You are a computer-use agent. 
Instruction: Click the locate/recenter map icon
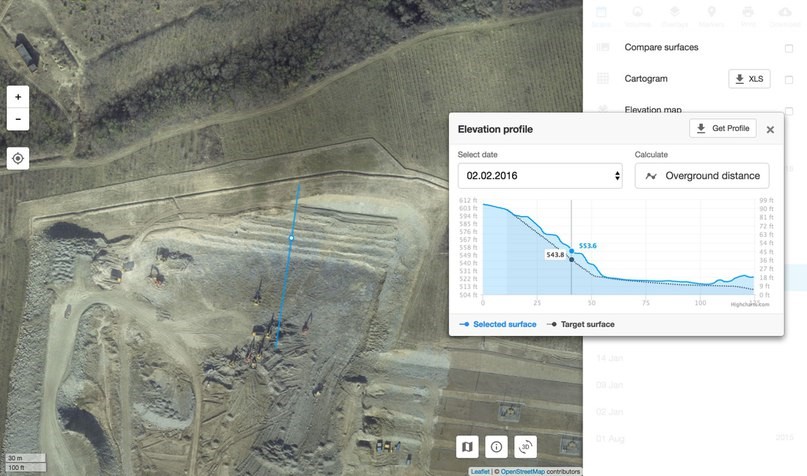tap(18, 158)
